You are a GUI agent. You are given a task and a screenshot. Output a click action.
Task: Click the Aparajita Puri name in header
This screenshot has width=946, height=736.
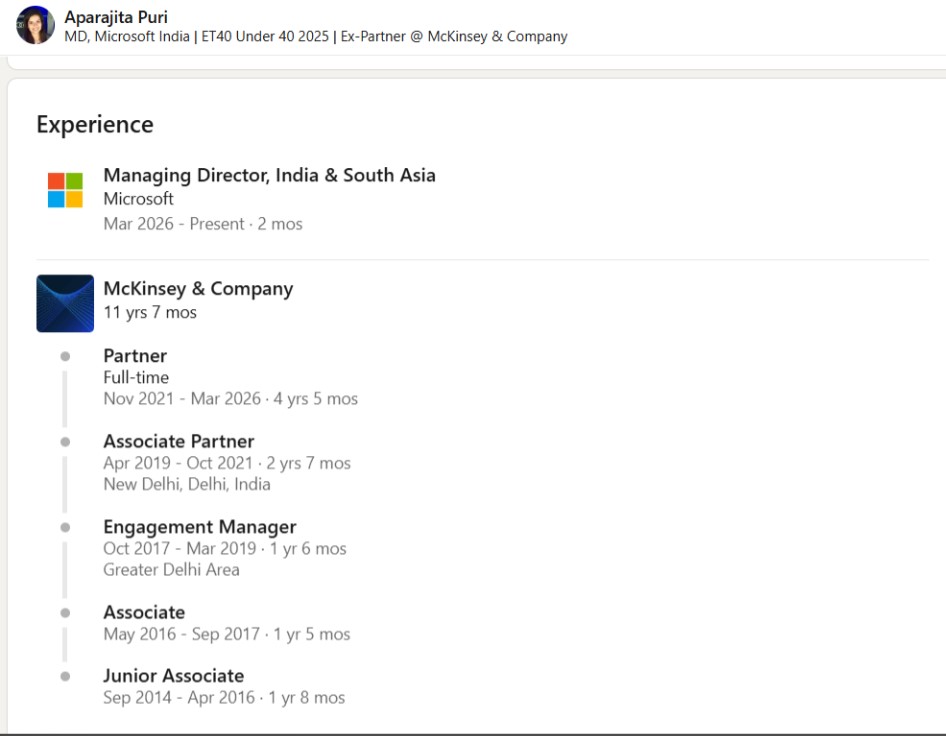click(x=116, y=17)
